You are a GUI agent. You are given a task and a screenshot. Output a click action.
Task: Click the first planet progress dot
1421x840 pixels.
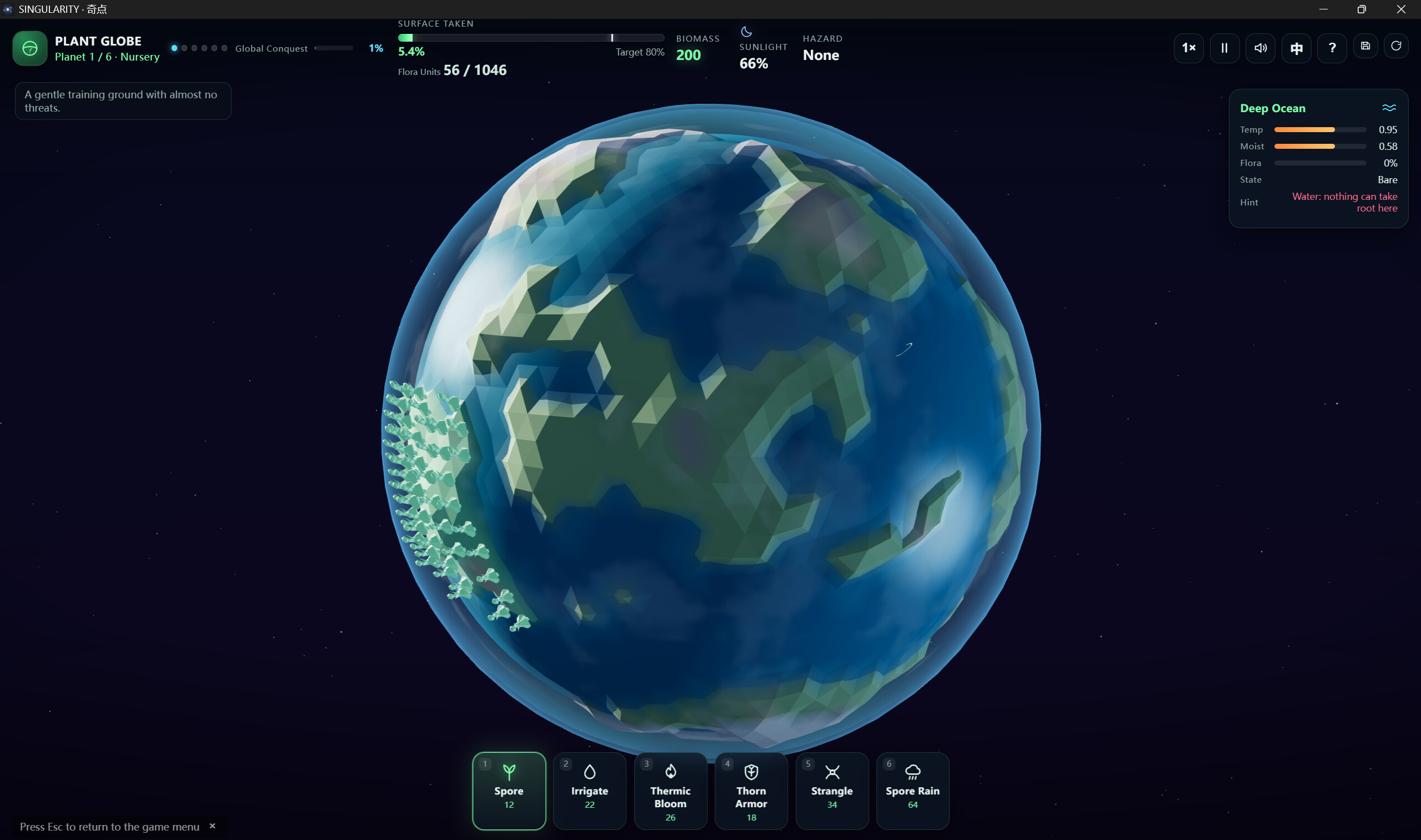[x=174, y=48]
